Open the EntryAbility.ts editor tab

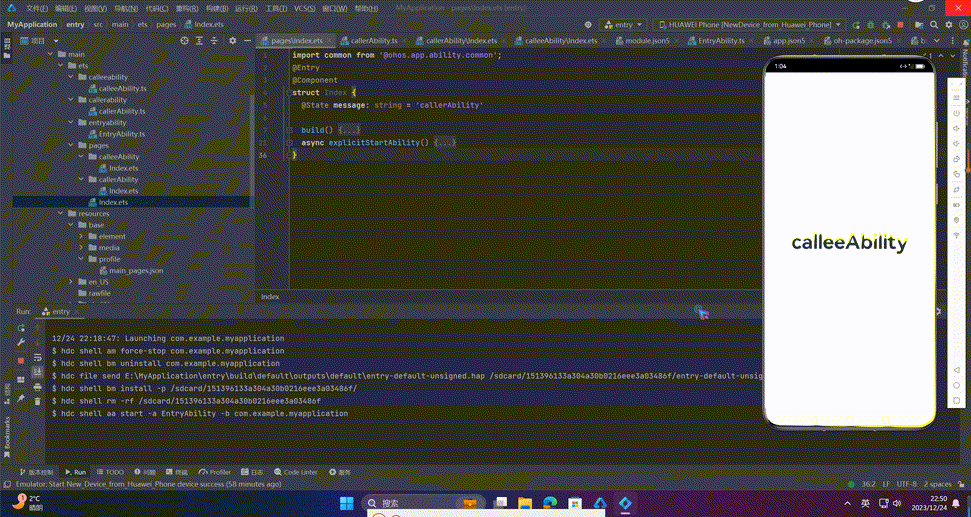tap(720, 41)
